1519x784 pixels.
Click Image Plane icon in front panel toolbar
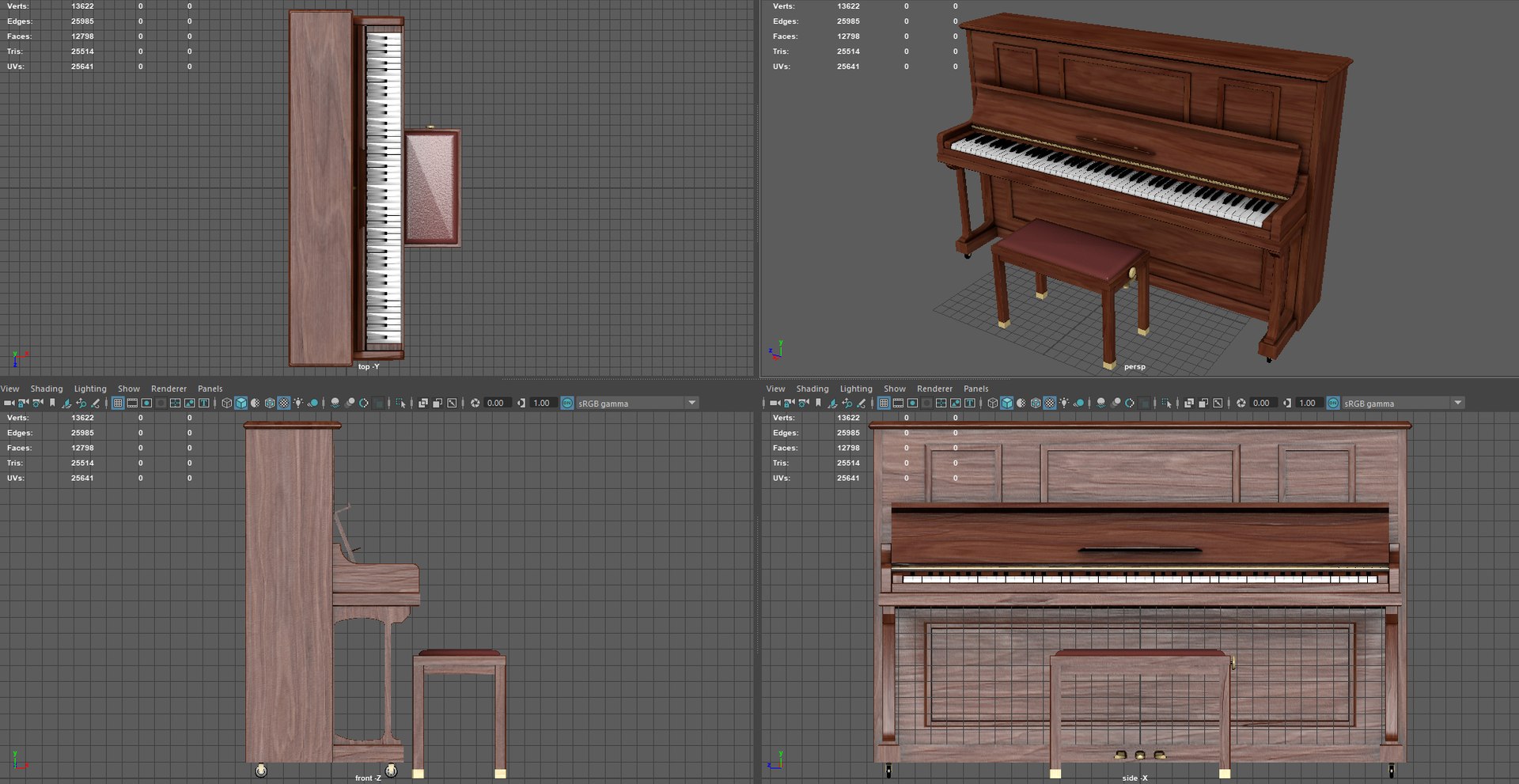point(66,403)
